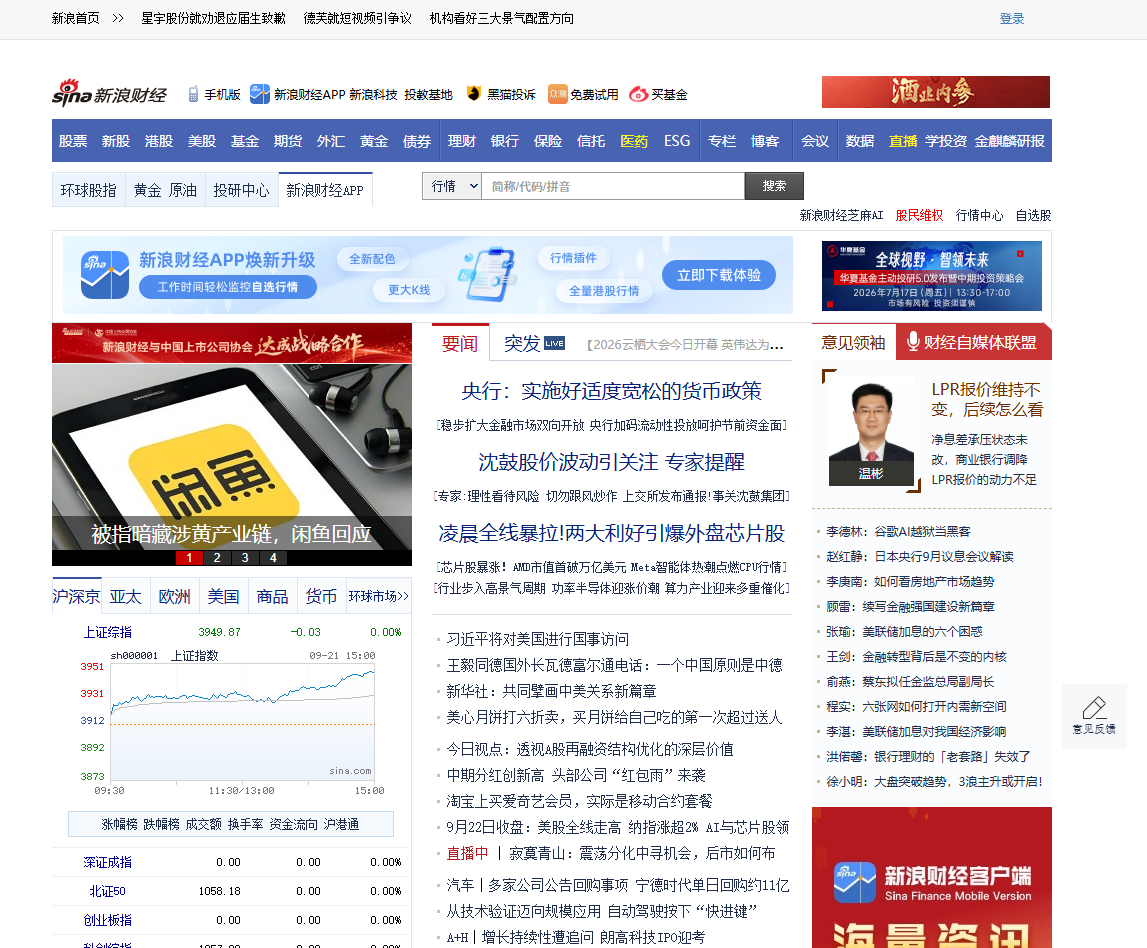This screenshot has height=948, width=1147.
Task: Click the >> arrows after 新浪首页
Action: (x=118, y=18)
